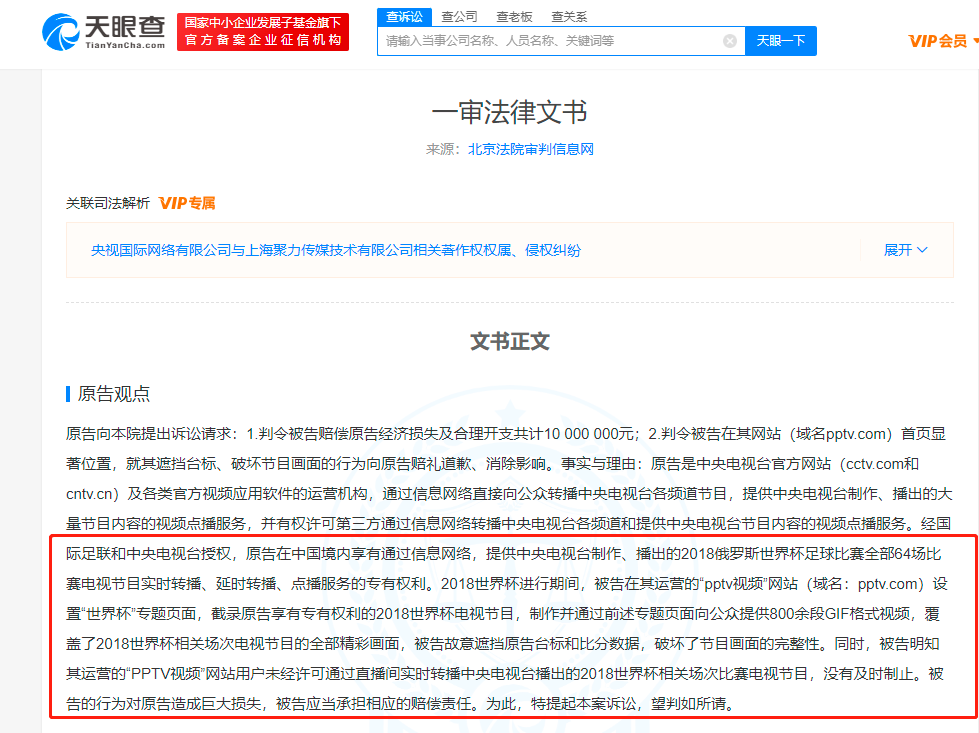Click the text line starting 著位置，就其遮挡台标

tap(493, 464)
